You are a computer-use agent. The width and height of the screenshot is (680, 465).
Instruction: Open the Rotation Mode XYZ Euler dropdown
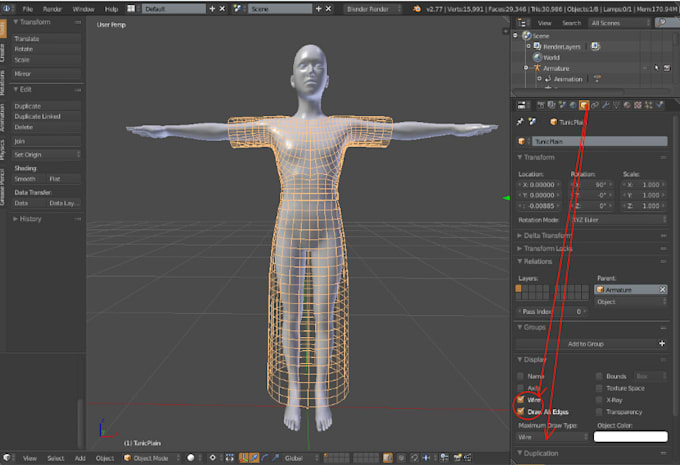click(x=619, y=220)
